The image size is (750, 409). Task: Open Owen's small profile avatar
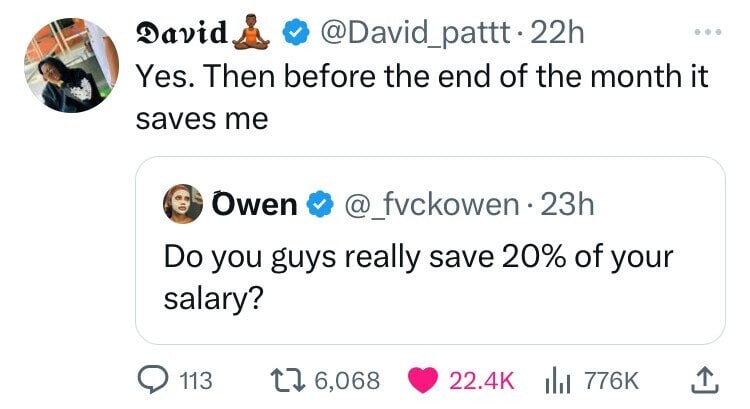click(184, 205)
